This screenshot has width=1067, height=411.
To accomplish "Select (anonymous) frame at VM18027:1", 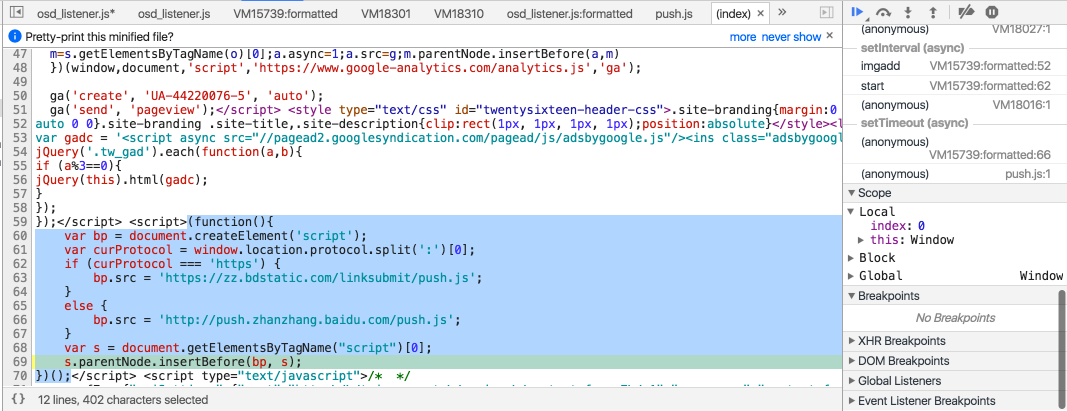I will coord(955,30).
